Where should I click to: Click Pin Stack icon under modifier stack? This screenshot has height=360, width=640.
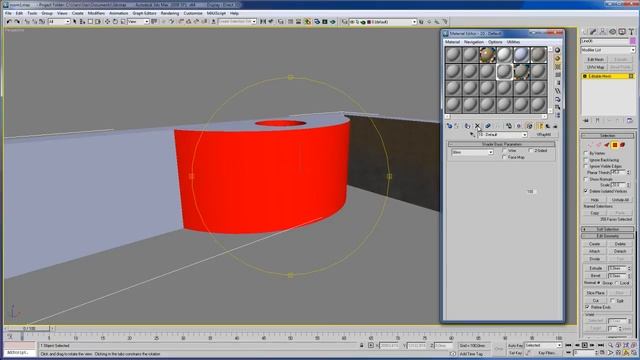[x=587, y=120]
